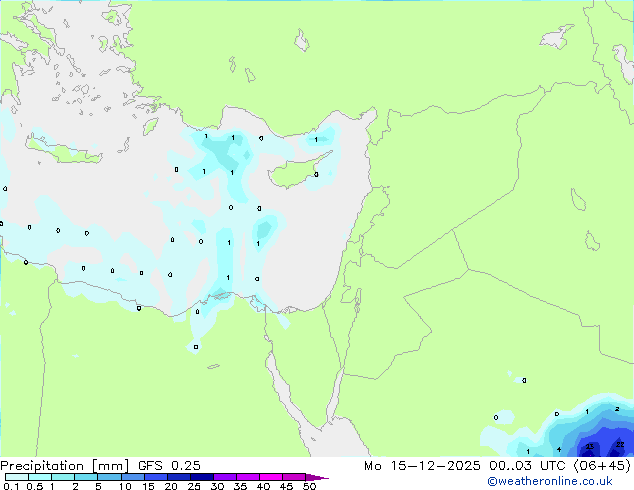Pick the 2–5 mm legend swatch
634x490 pixels.
86,477
